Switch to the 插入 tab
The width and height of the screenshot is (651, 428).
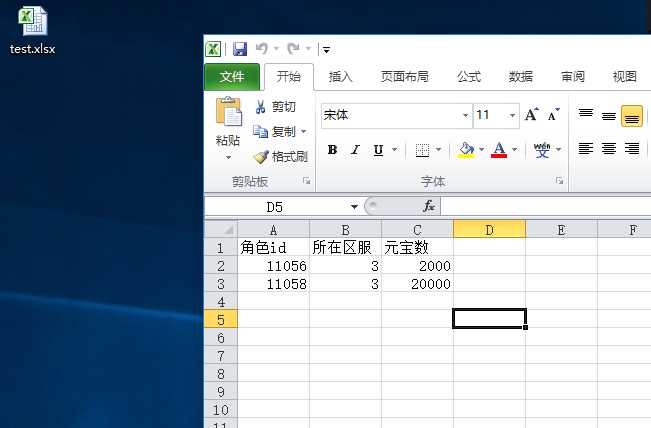(x=340, y=77)
